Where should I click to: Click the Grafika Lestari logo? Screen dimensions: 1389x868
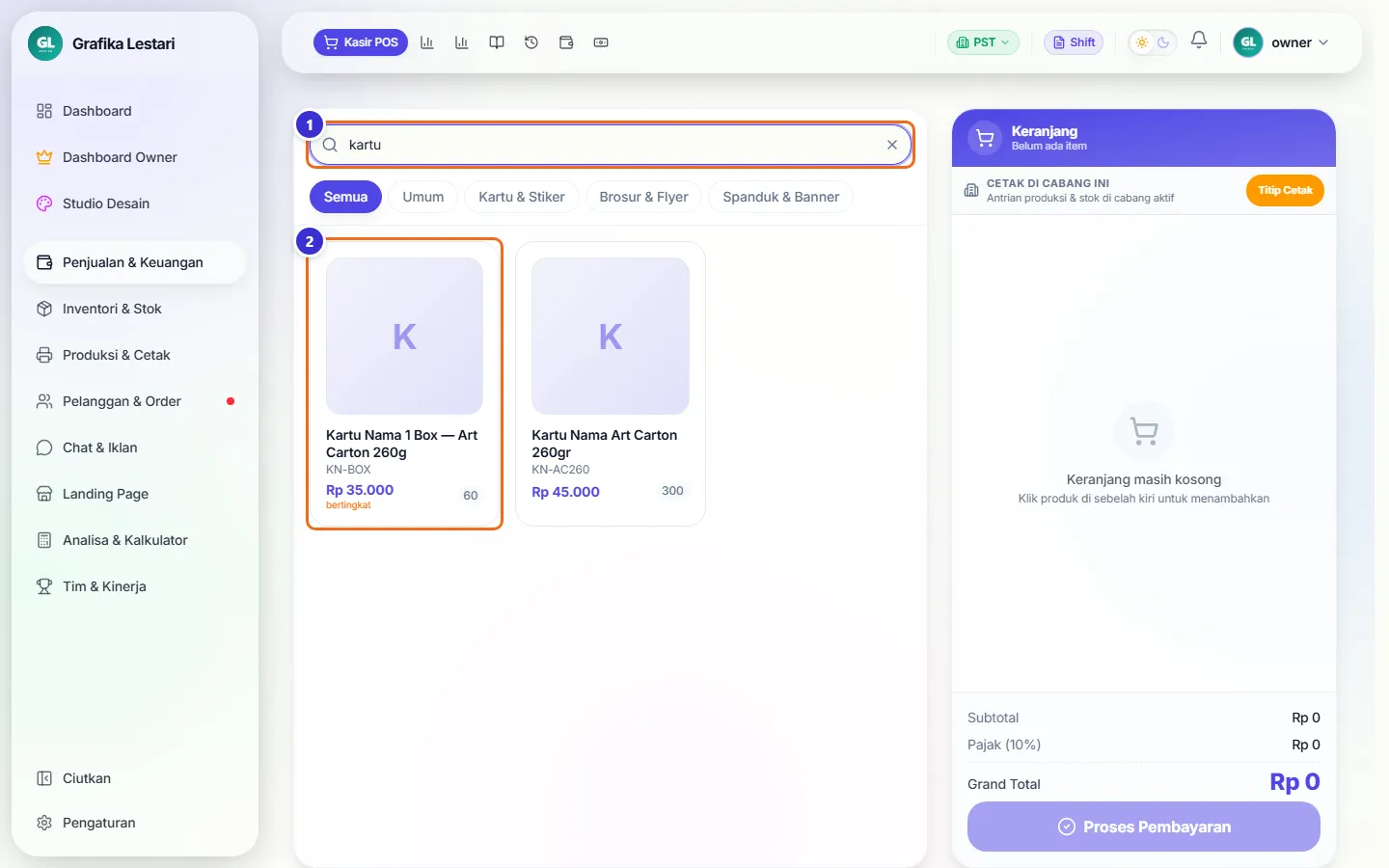click(45, 43)
